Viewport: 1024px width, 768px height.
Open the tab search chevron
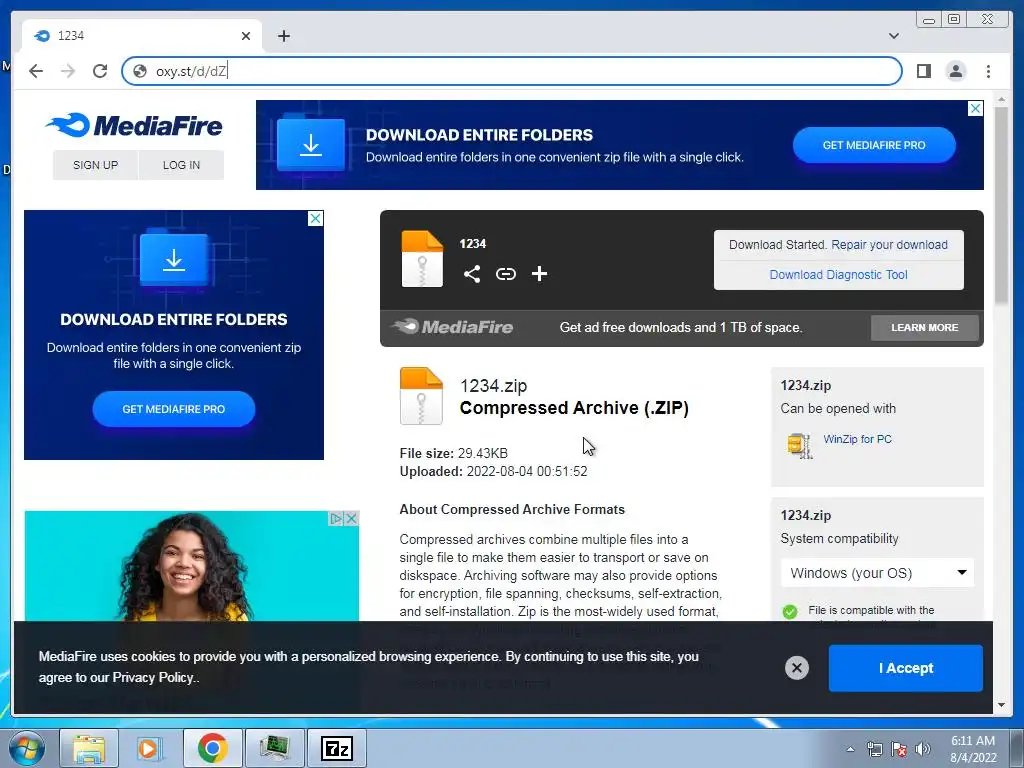pos(893,36)
